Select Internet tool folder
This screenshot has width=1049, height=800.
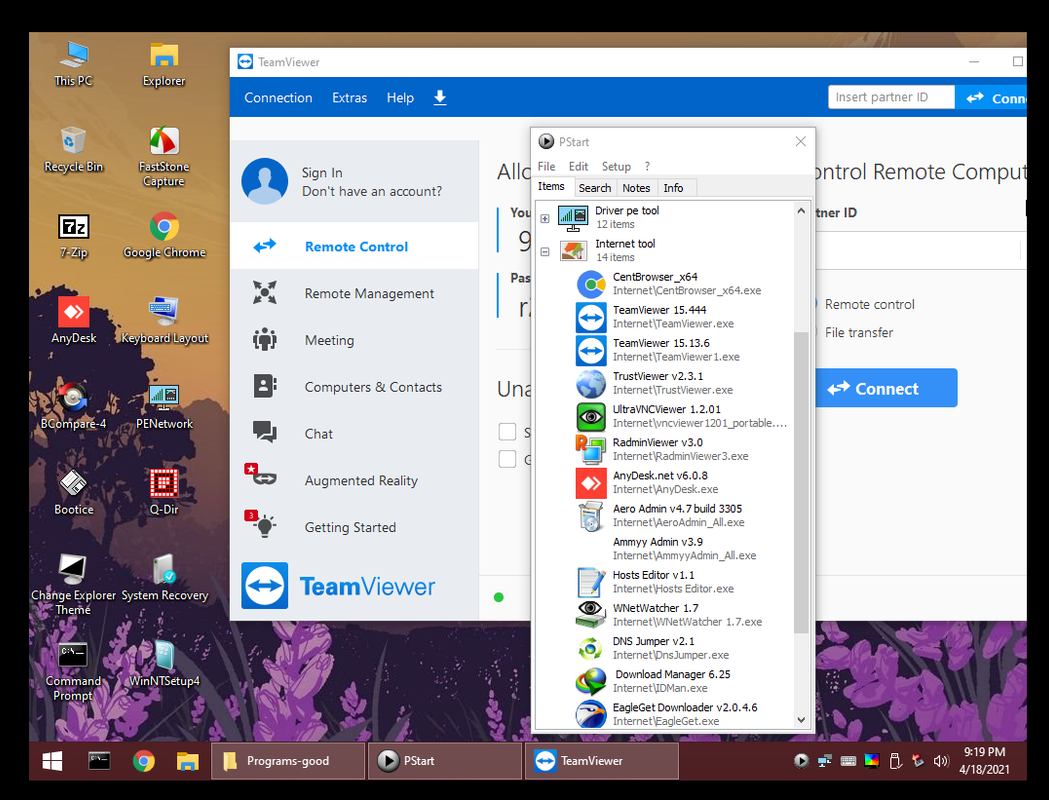[x=607, y=250]
